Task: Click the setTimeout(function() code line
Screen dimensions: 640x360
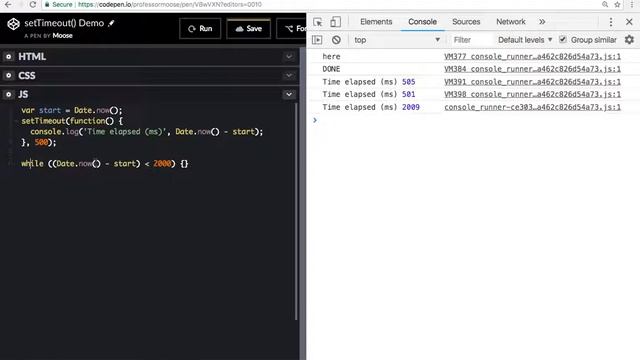Action: click(x=72, y=121)
